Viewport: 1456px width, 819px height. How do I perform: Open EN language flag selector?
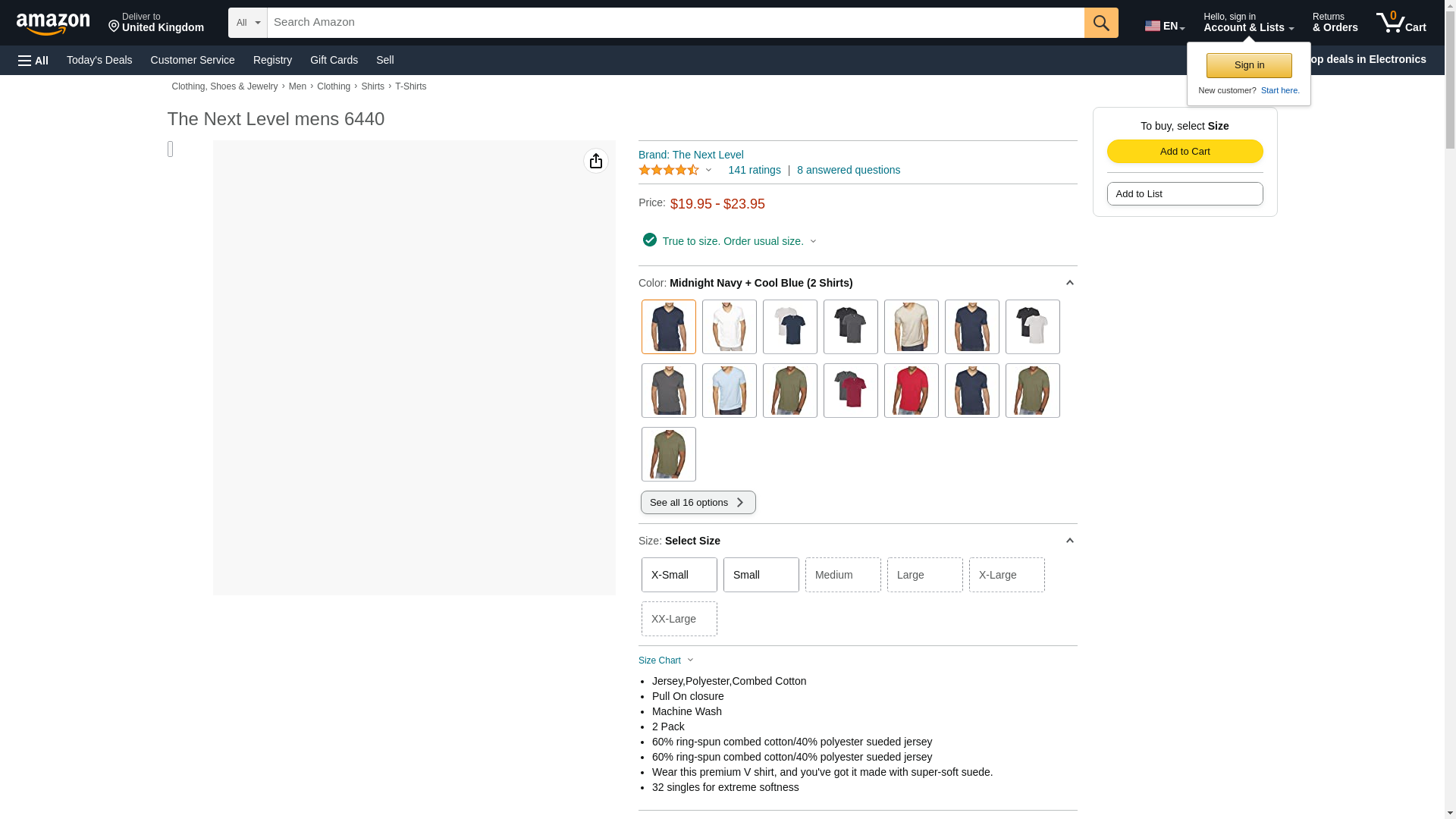click(x=1164, y=25)
